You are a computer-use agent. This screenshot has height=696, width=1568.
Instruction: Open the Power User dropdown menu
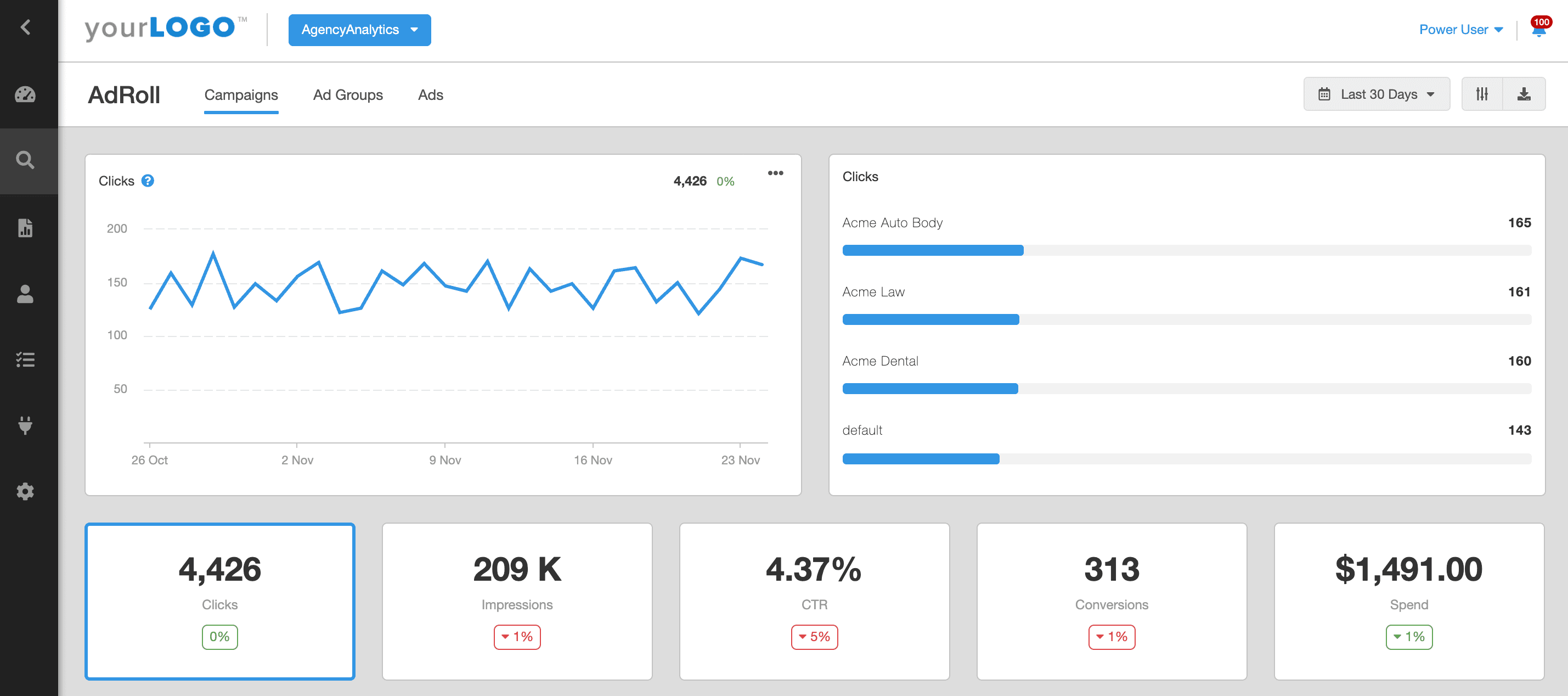tap(1462, 29)
